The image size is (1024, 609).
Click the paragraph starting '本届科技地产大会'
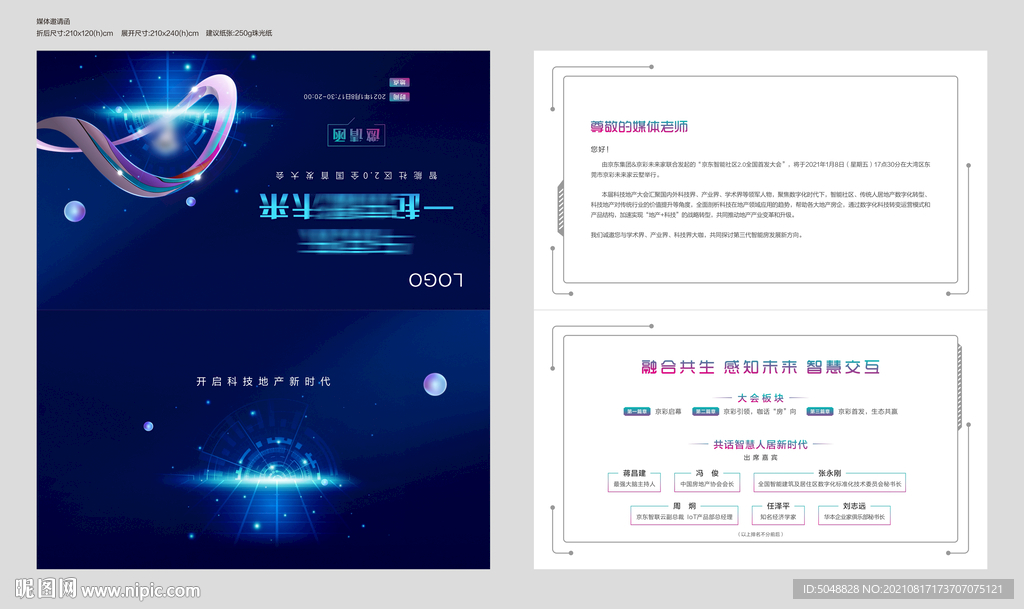click(x=760, y=204)
